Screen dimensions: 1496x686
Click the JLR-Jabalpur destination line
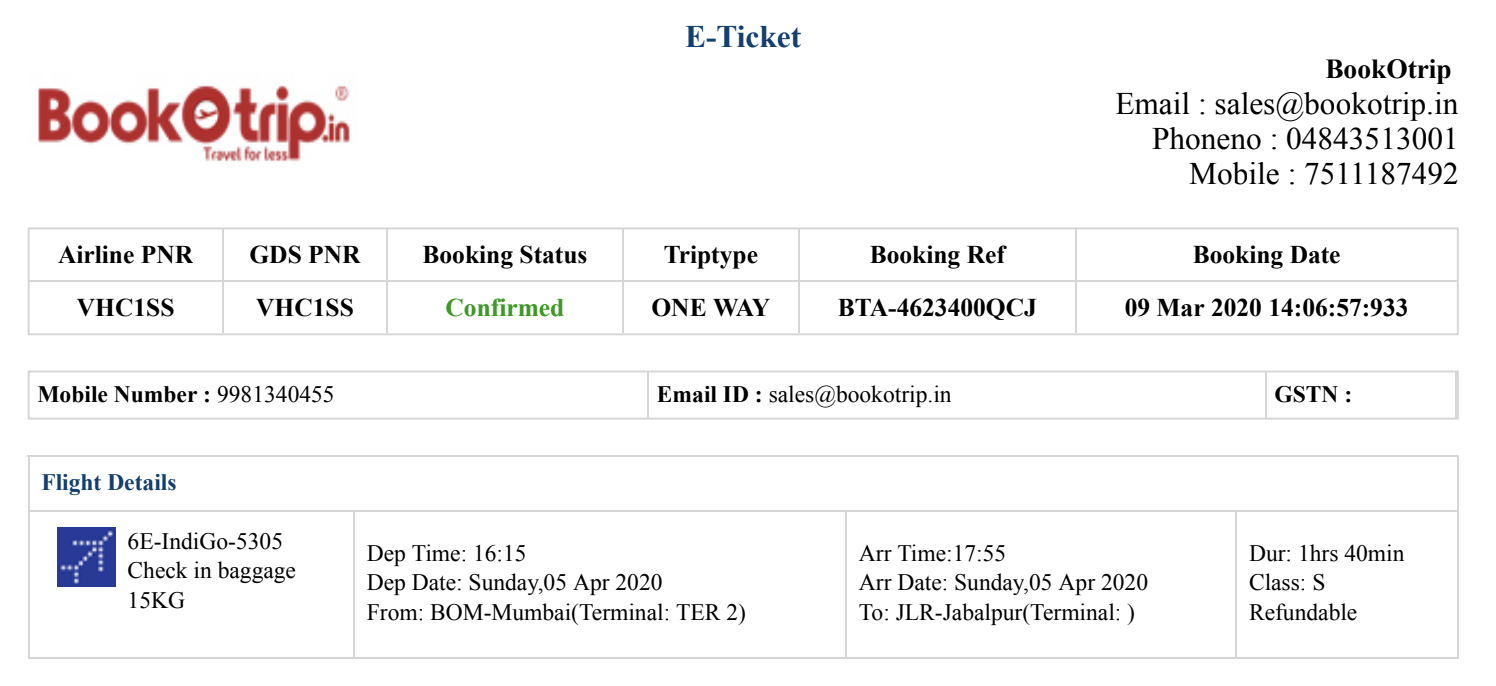pyautogui.click(x=996, y=613)
